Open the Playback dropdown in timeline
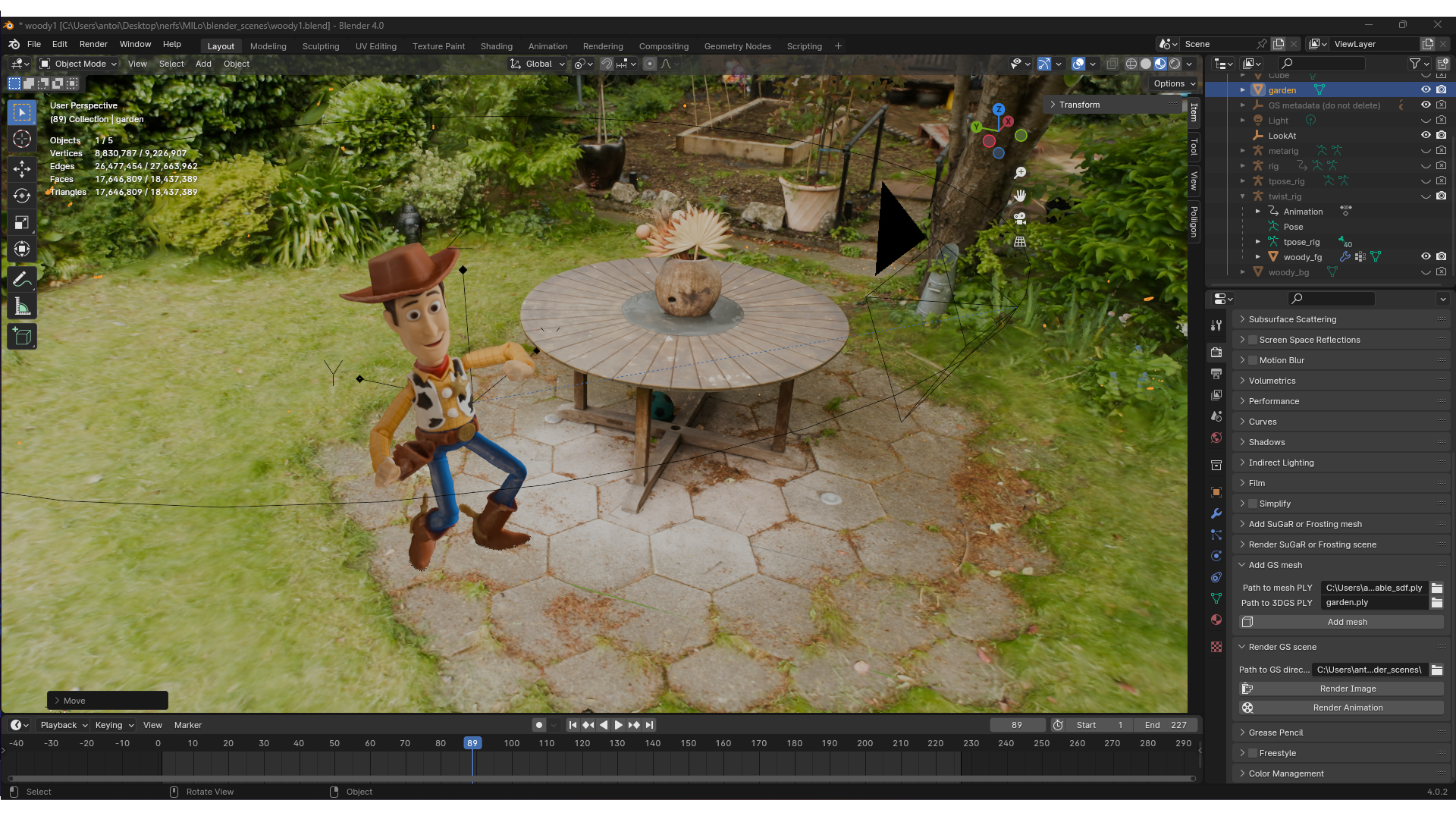1456x819 pixels. (x=63, y=725)
